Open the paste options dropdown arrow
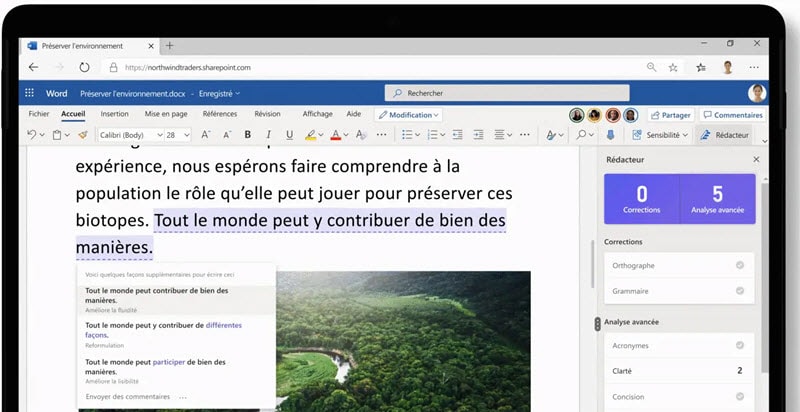800x412 pixels. coord(67,135)
